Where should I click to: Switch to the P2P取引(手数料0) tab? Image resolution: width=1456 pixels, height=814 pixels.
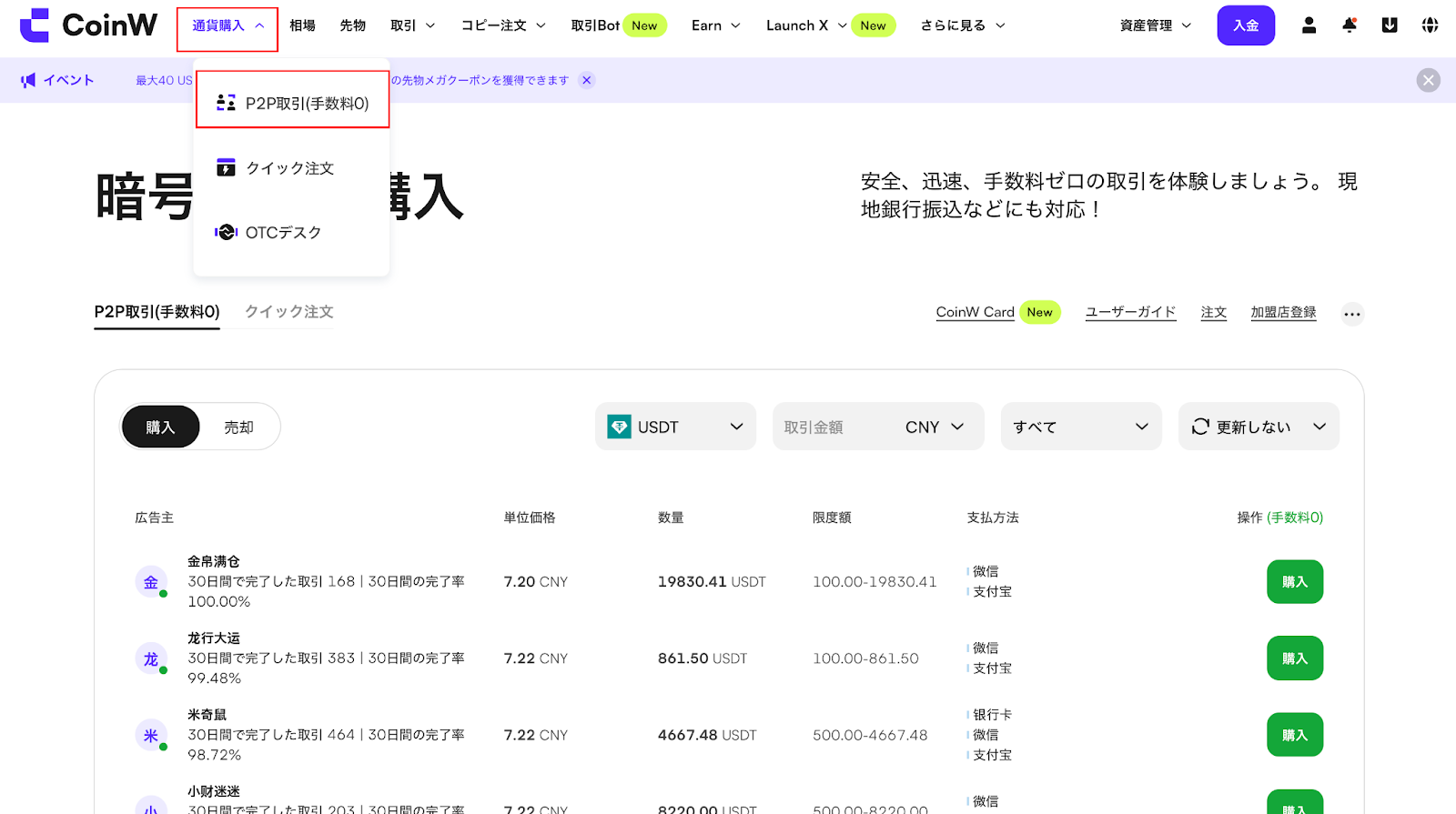coord(157,312)
